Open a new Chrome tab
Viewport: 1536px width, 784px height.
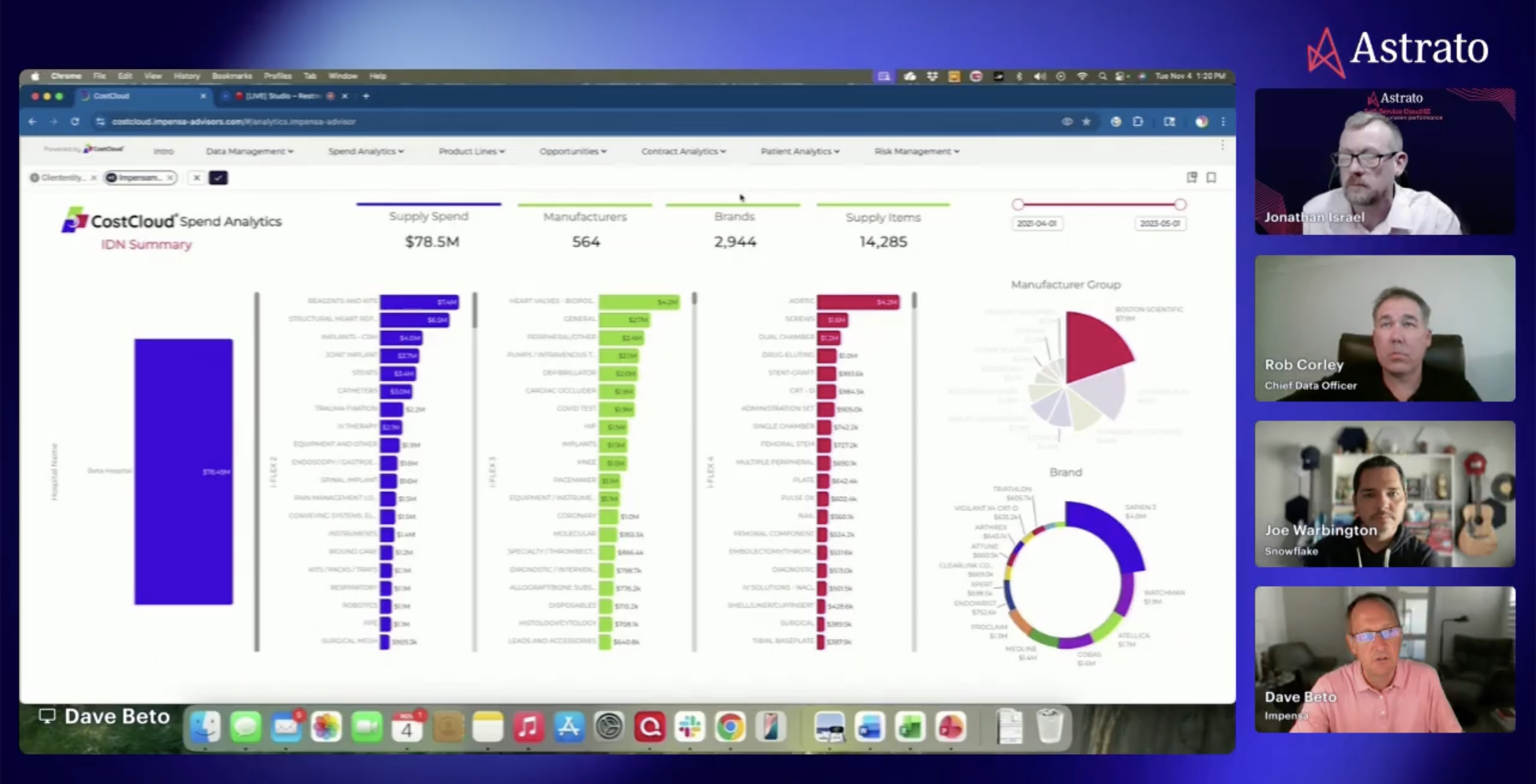click(x=366, y=96)
